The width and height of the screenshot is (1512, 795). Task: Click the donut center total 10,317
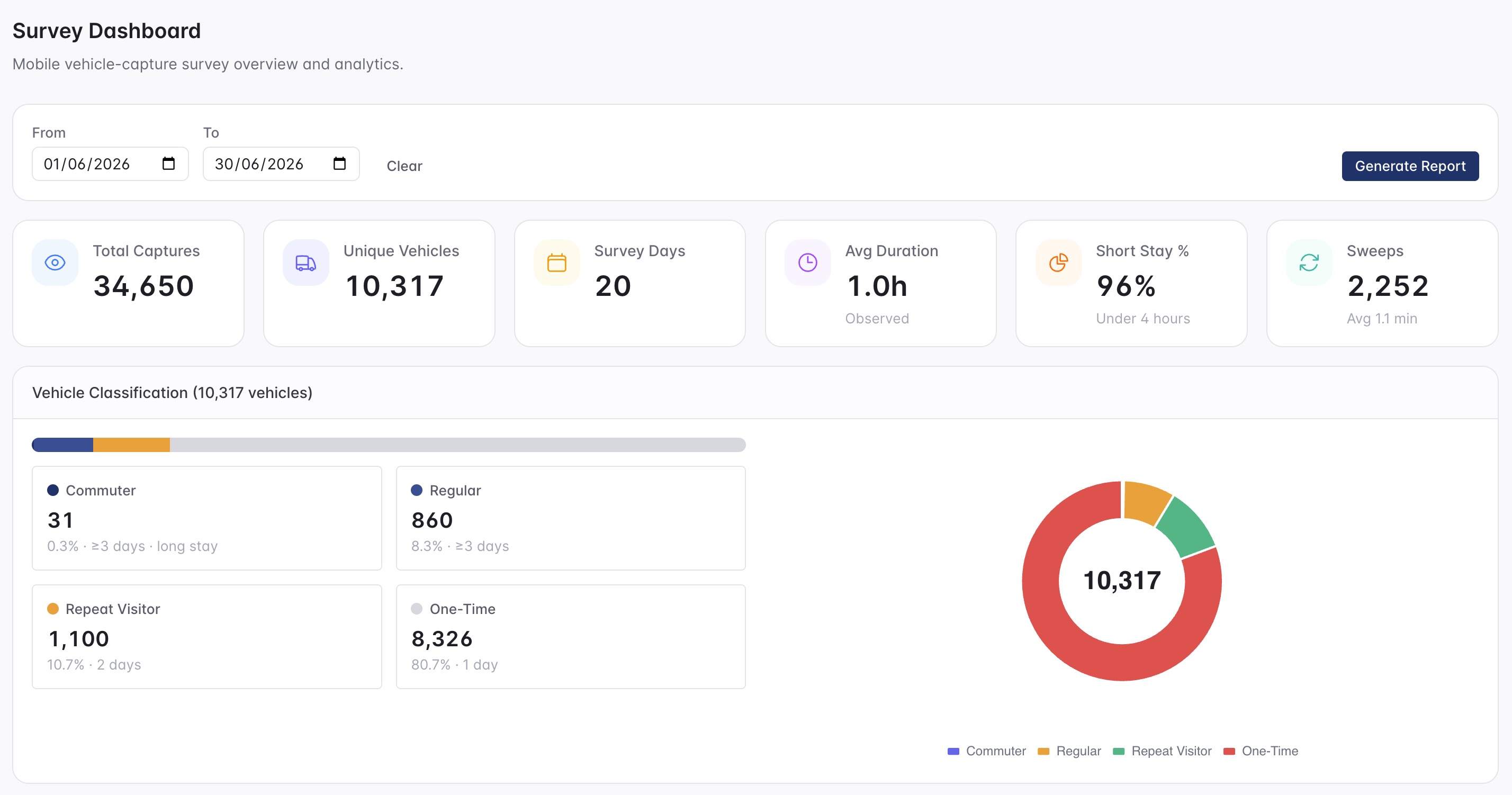[x=1122, y=580]
